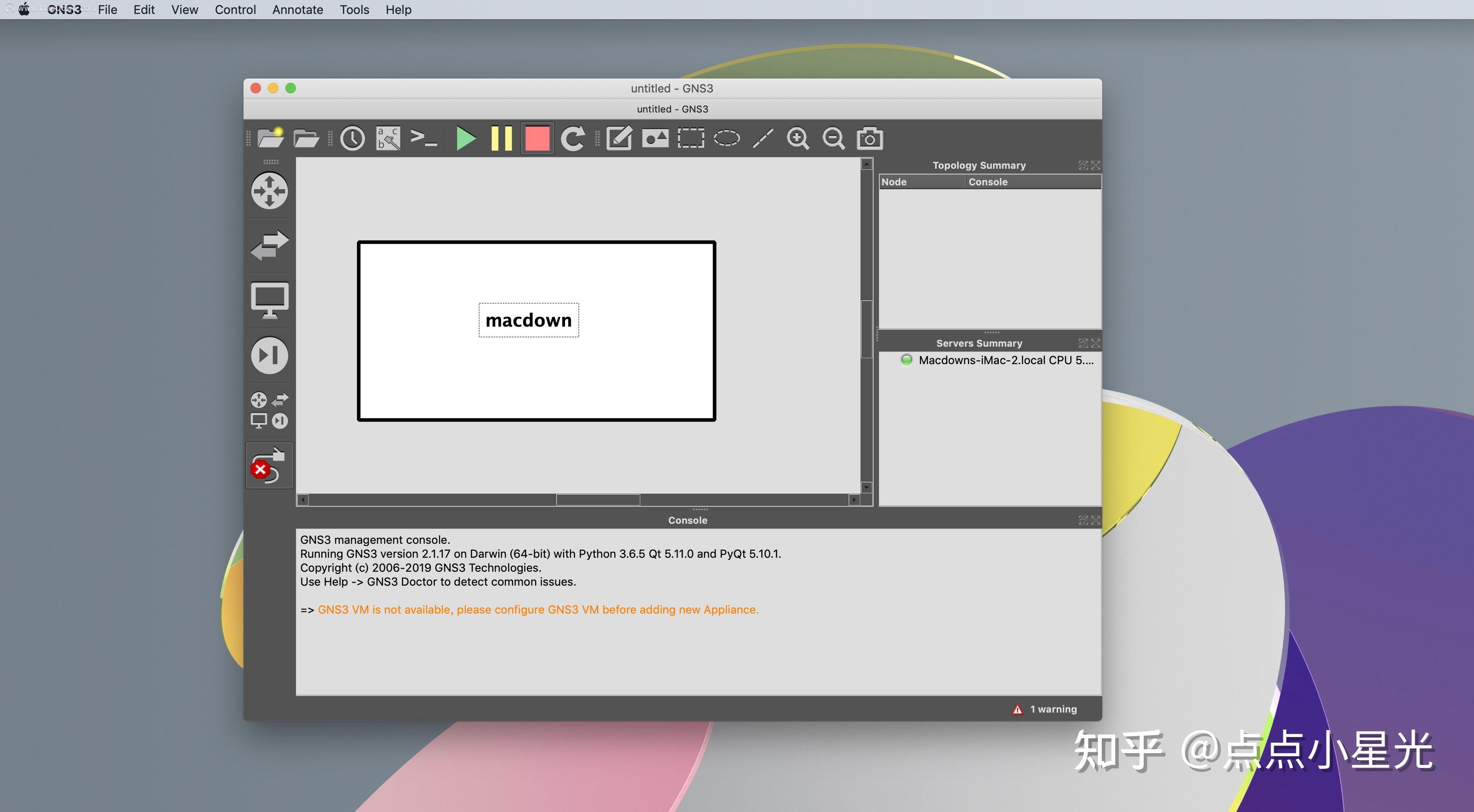Open the Apple system menu

24,9
